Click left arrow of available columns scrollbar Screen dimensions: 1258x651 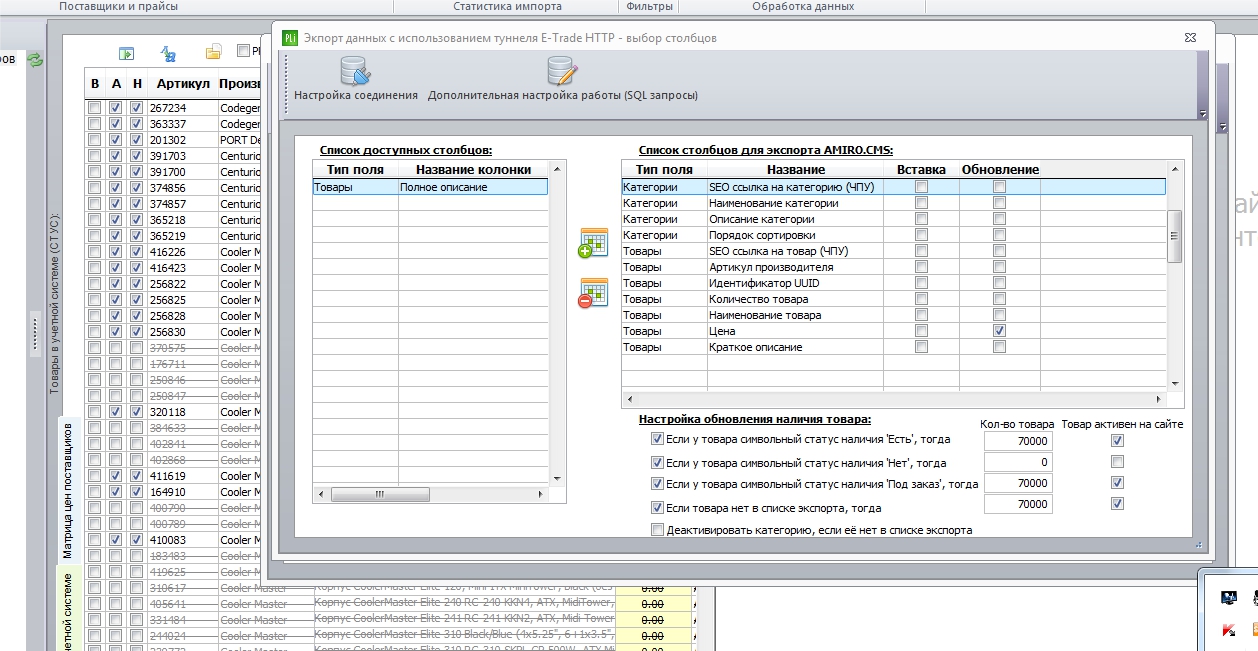(x=320, y=494)
